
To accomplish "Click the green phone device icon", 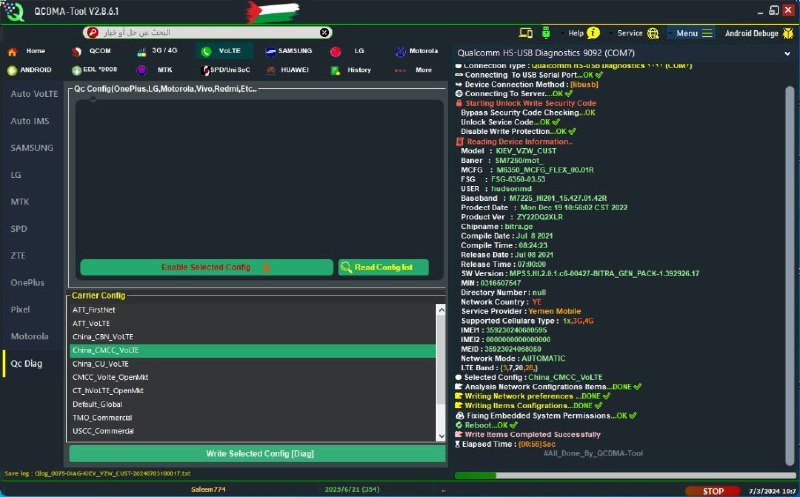I will 546,33.
